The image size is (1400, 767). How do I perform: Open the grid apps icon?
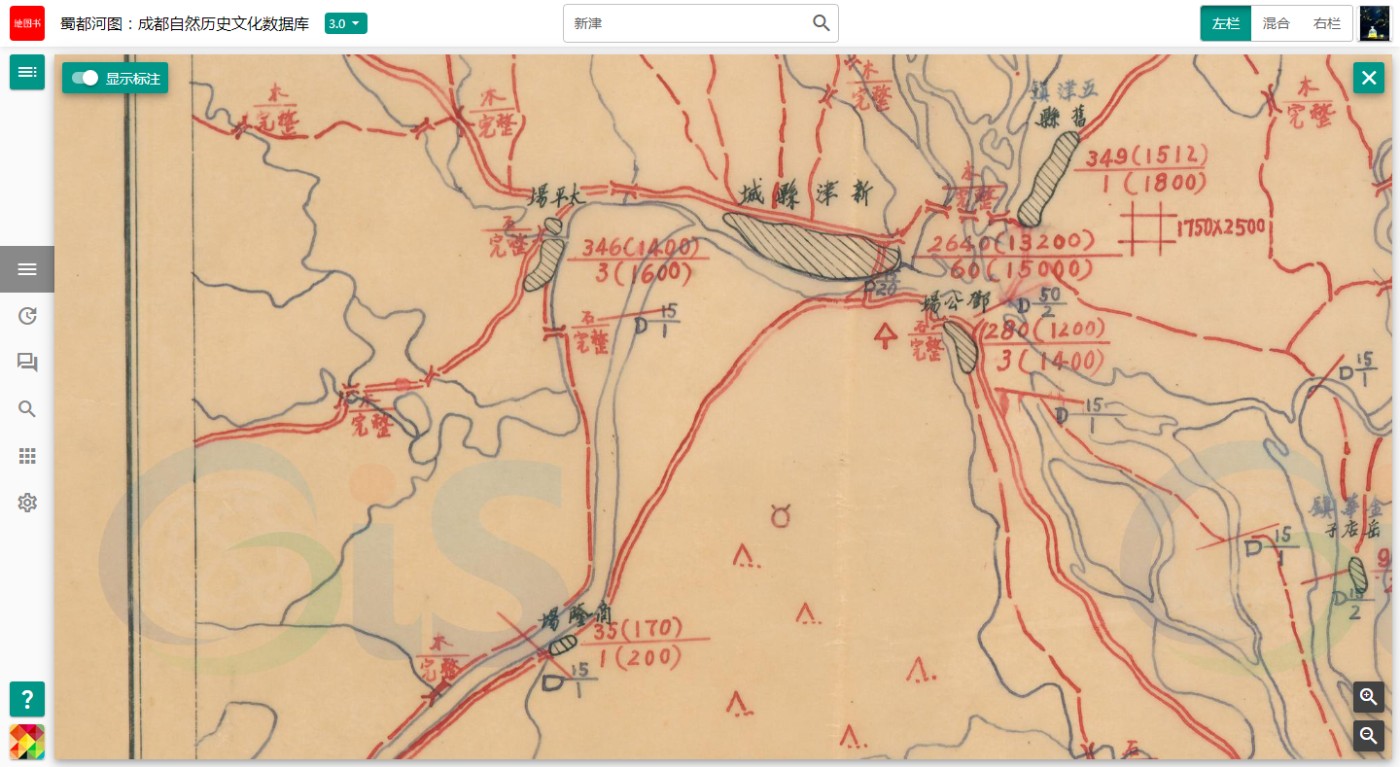27,456
